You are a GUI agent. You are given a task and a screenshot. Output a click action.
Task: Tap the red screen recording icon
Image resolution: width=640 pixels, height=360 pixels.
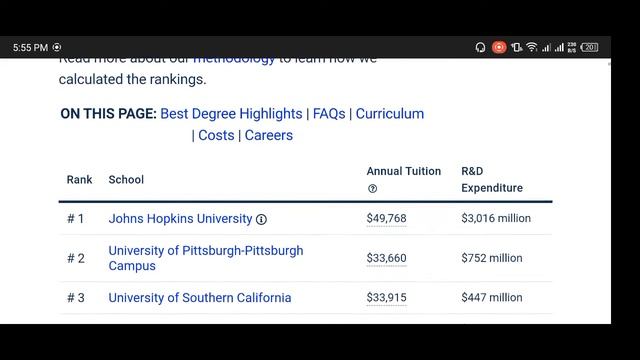click(499, 47)
